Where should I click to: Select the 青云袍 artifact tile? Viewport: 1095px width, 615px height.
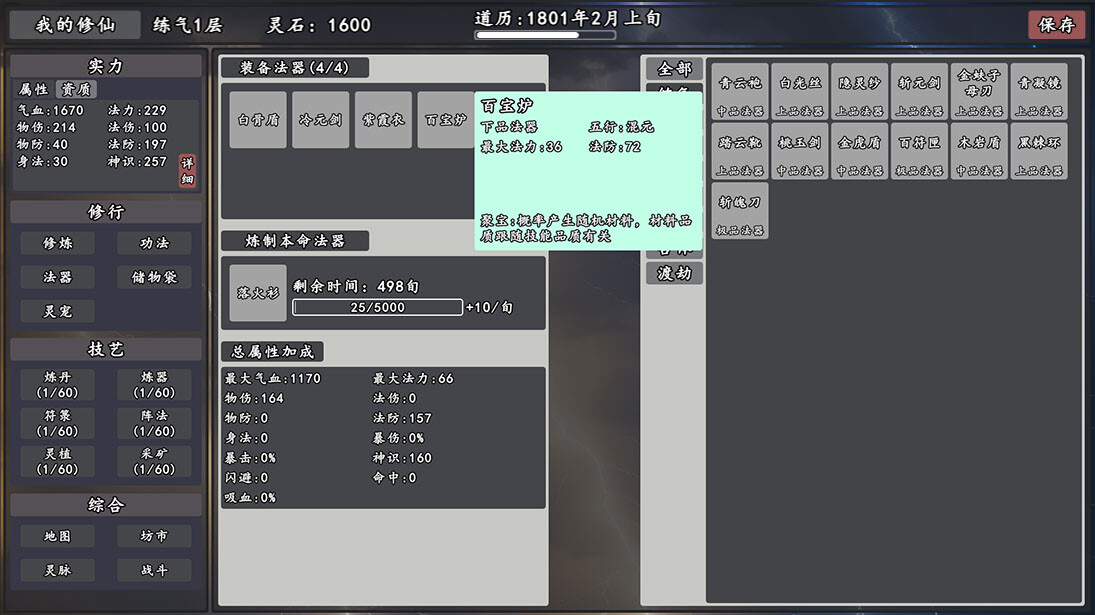pyautogui.click(x=740, y=92)
